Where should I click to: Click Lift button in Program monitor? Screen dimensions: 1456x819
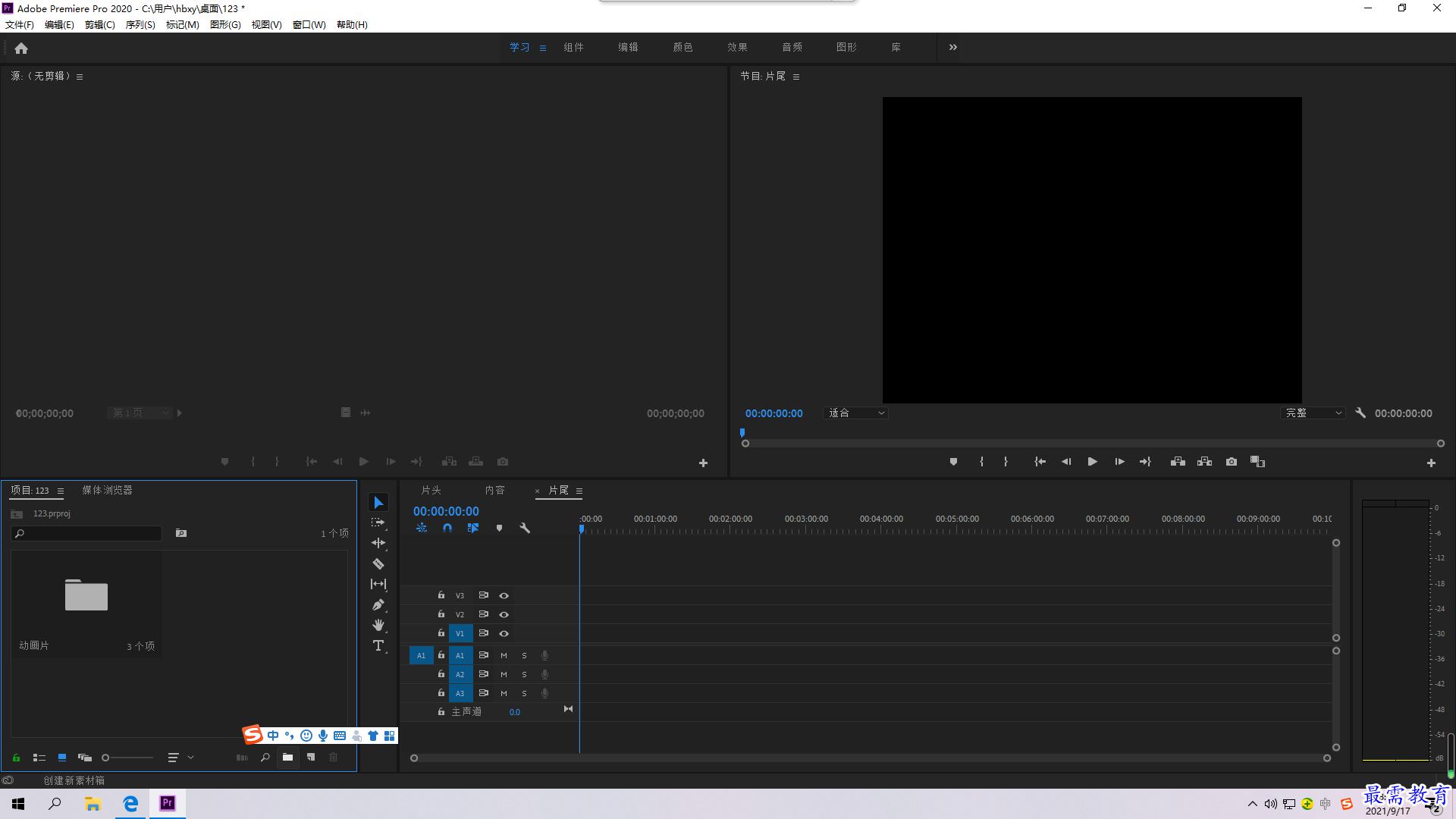[1178, 462]
